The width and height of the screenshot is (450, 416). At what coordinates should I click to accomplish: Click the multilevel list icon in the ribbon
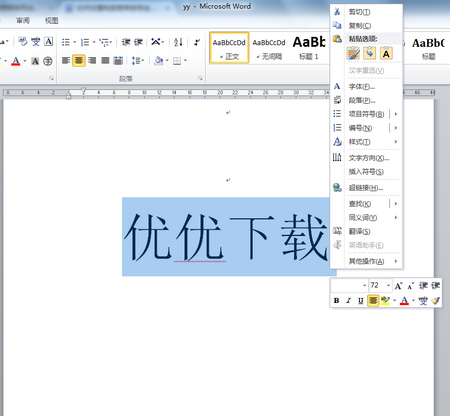[105, 42]
